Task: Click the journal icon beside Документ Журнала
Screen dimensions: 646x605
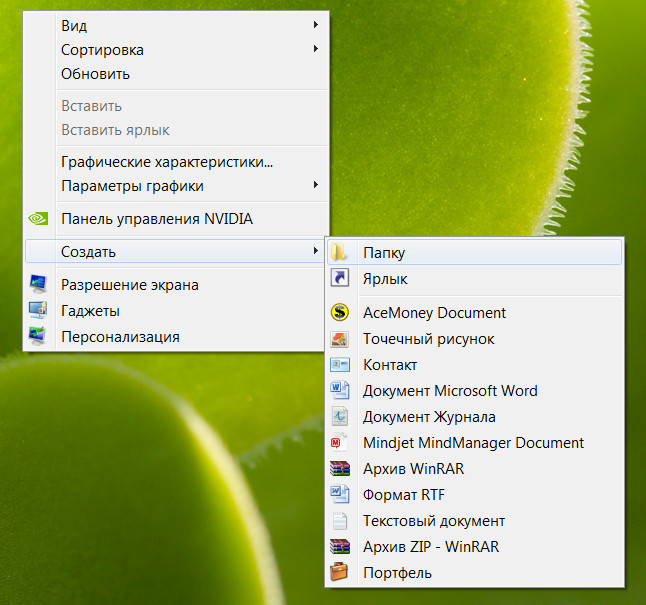Action: pyautogui.click(x=340, y=416)
